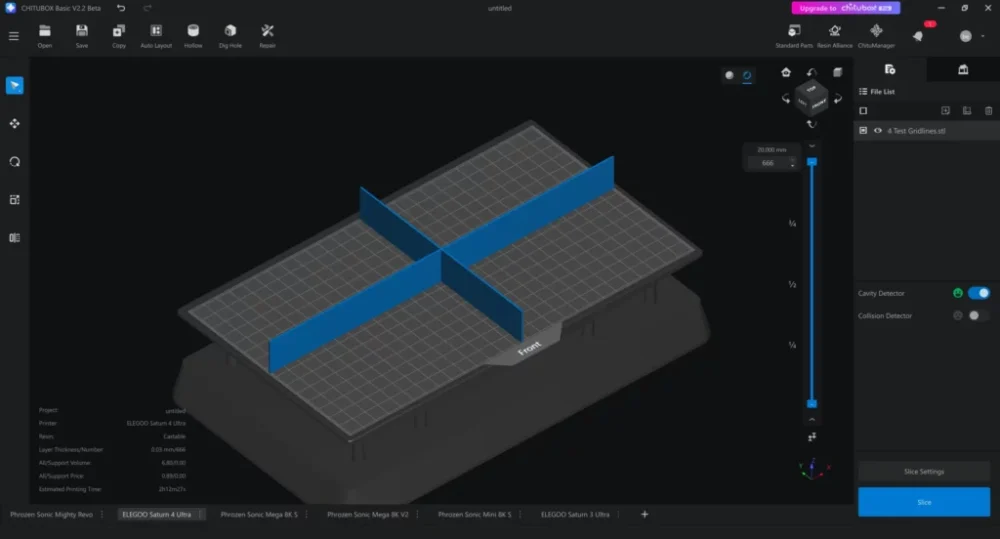Screen dimensions: 1000x539
Task: Click the layer-down chevron below layer slider
Action: [x=812, y=419]
